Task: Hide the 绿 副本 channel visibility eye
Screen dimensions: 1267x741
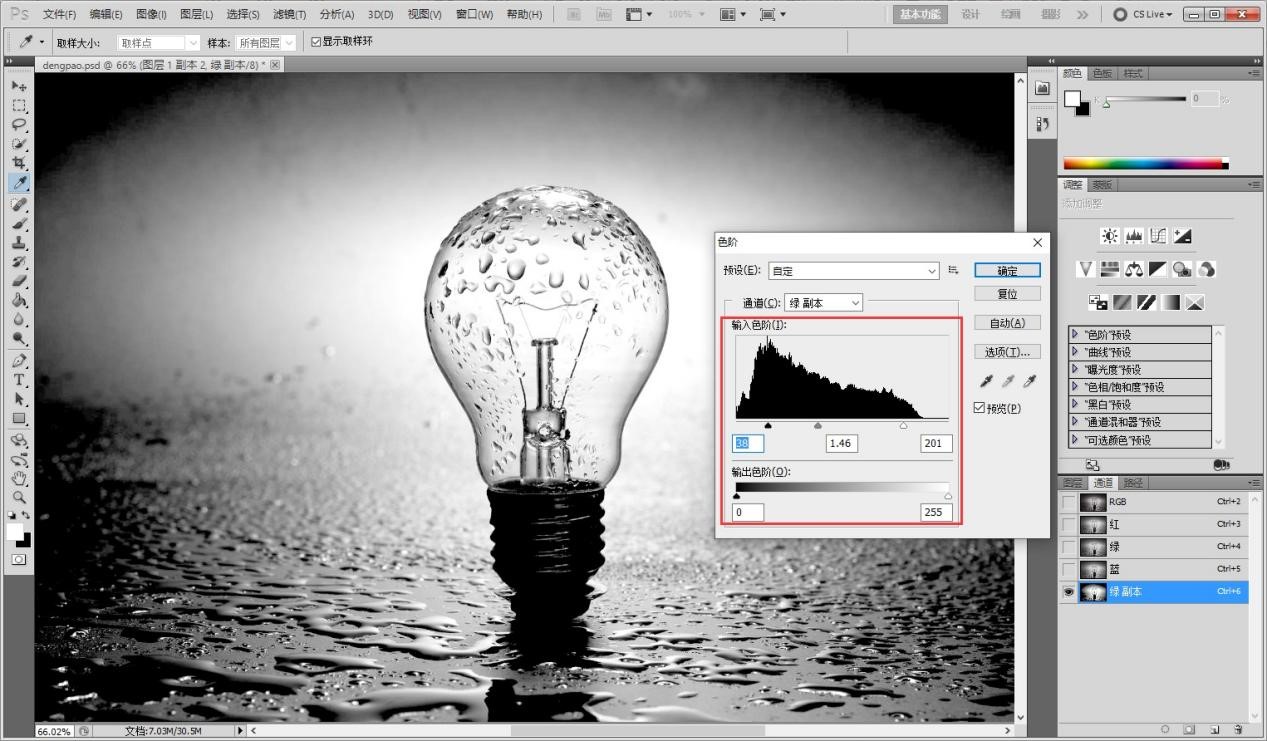Action: (x=1068, y=591)
